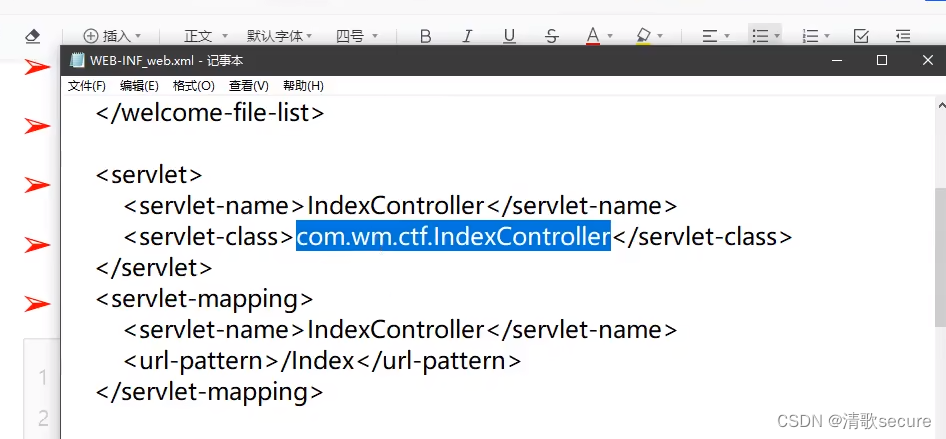
Task: Expand numbered list style arrow
Action: pos(827,36)
